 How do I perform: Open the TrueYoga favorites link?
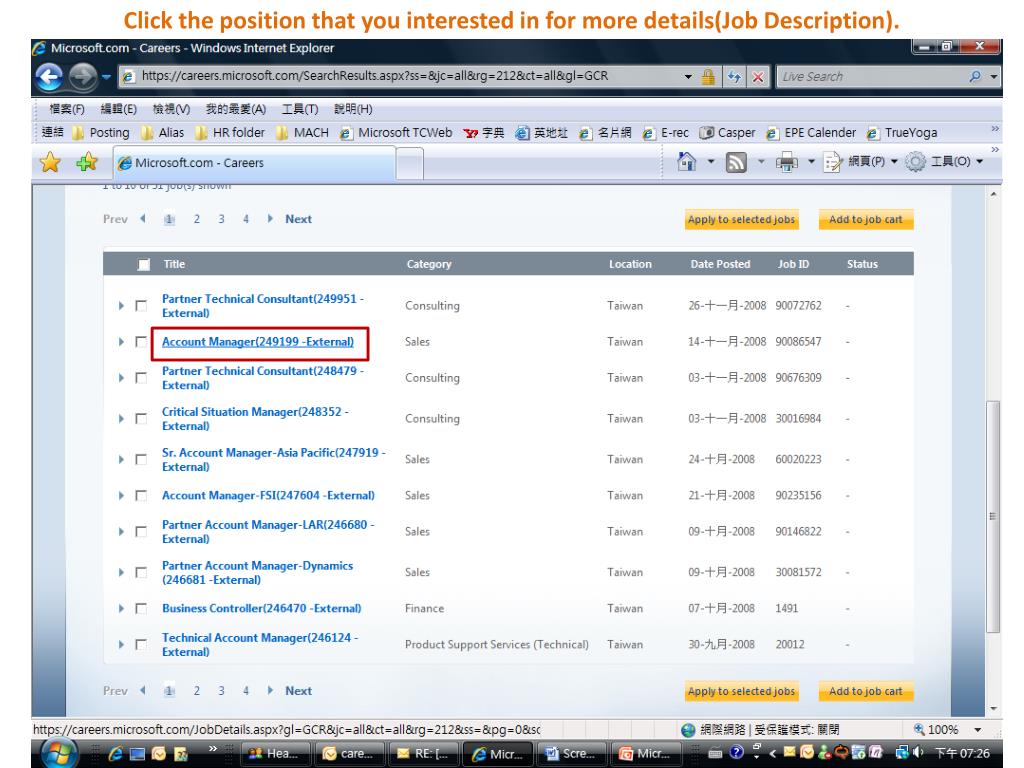pyautogui.click(x=902, y=133)
